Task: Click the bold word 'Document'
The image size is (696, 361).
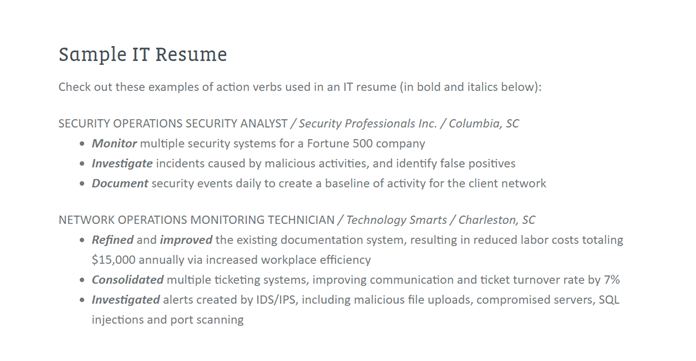Action: click(x=120, y=183)
